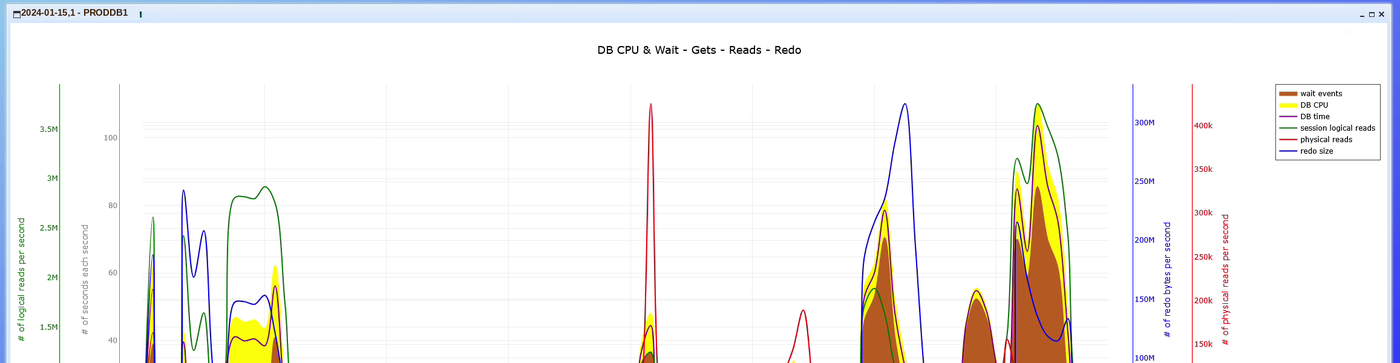Click the '80' gray axis tick label
The image size is (1400, 363).
click(x=113, y=206)
